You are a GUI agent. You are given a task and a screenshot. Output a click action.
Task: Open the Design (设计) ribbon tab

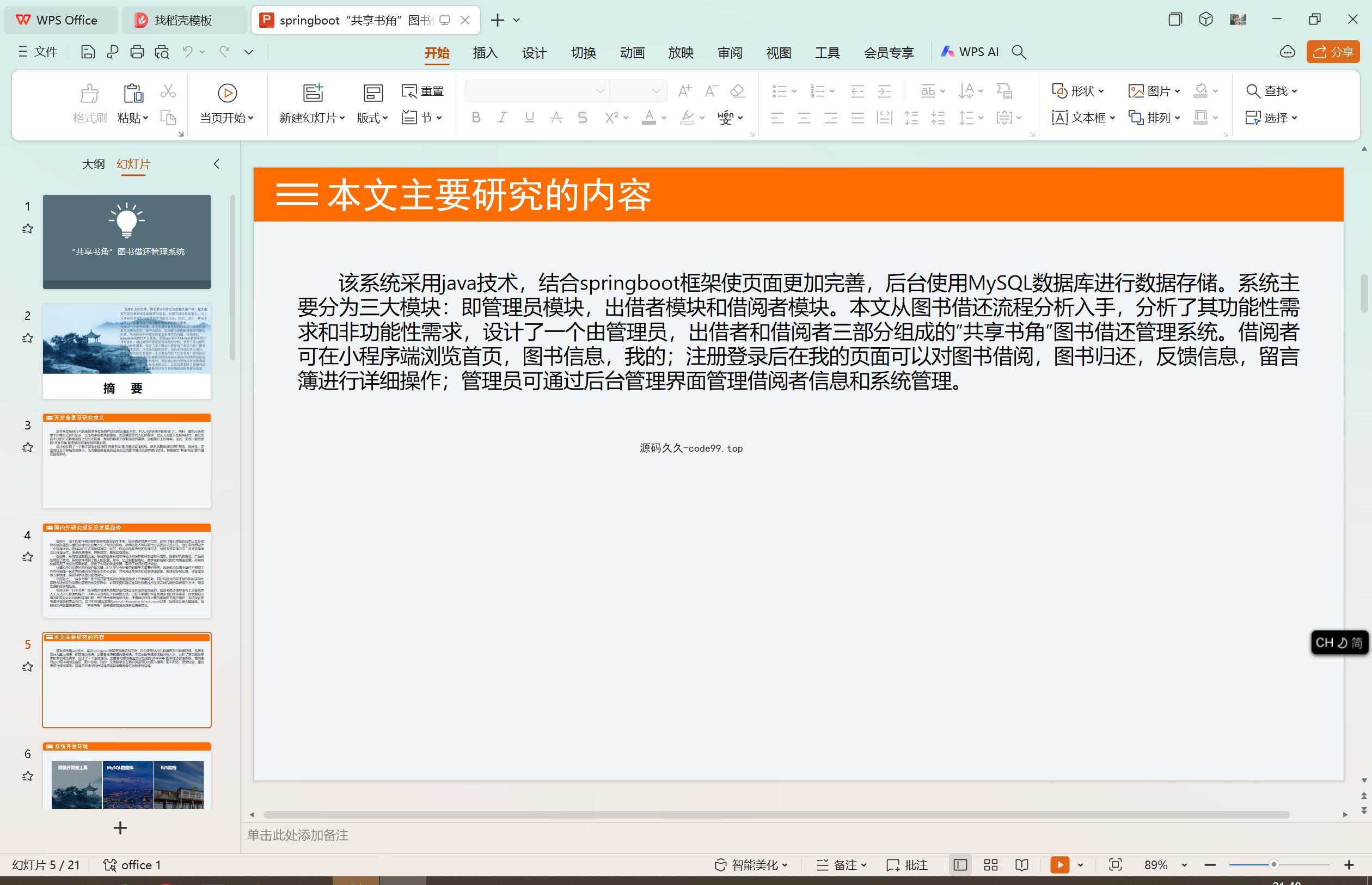click(x=534, y=53)
